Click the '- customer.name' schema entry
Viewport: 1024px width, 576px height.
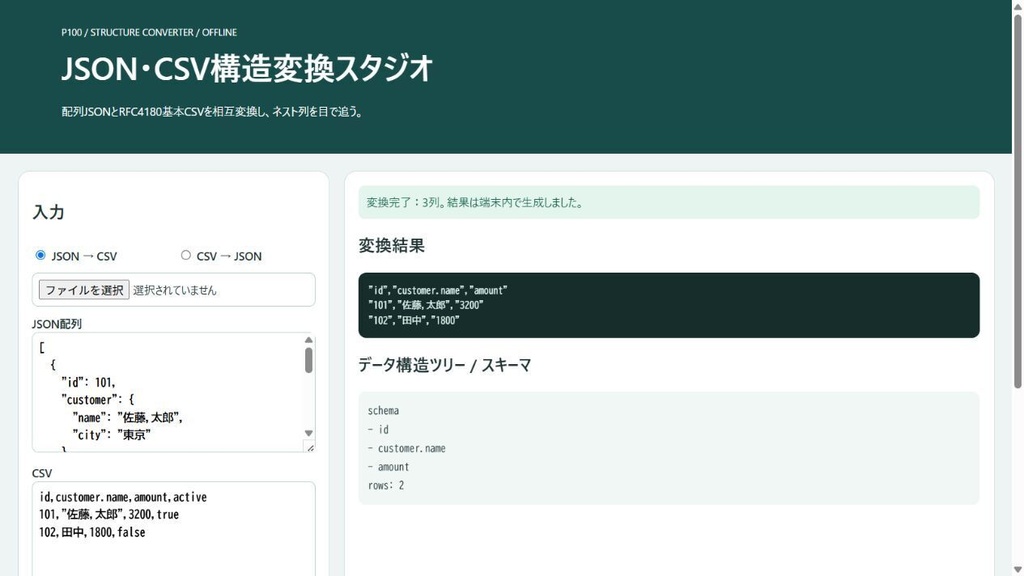[407, 449]
